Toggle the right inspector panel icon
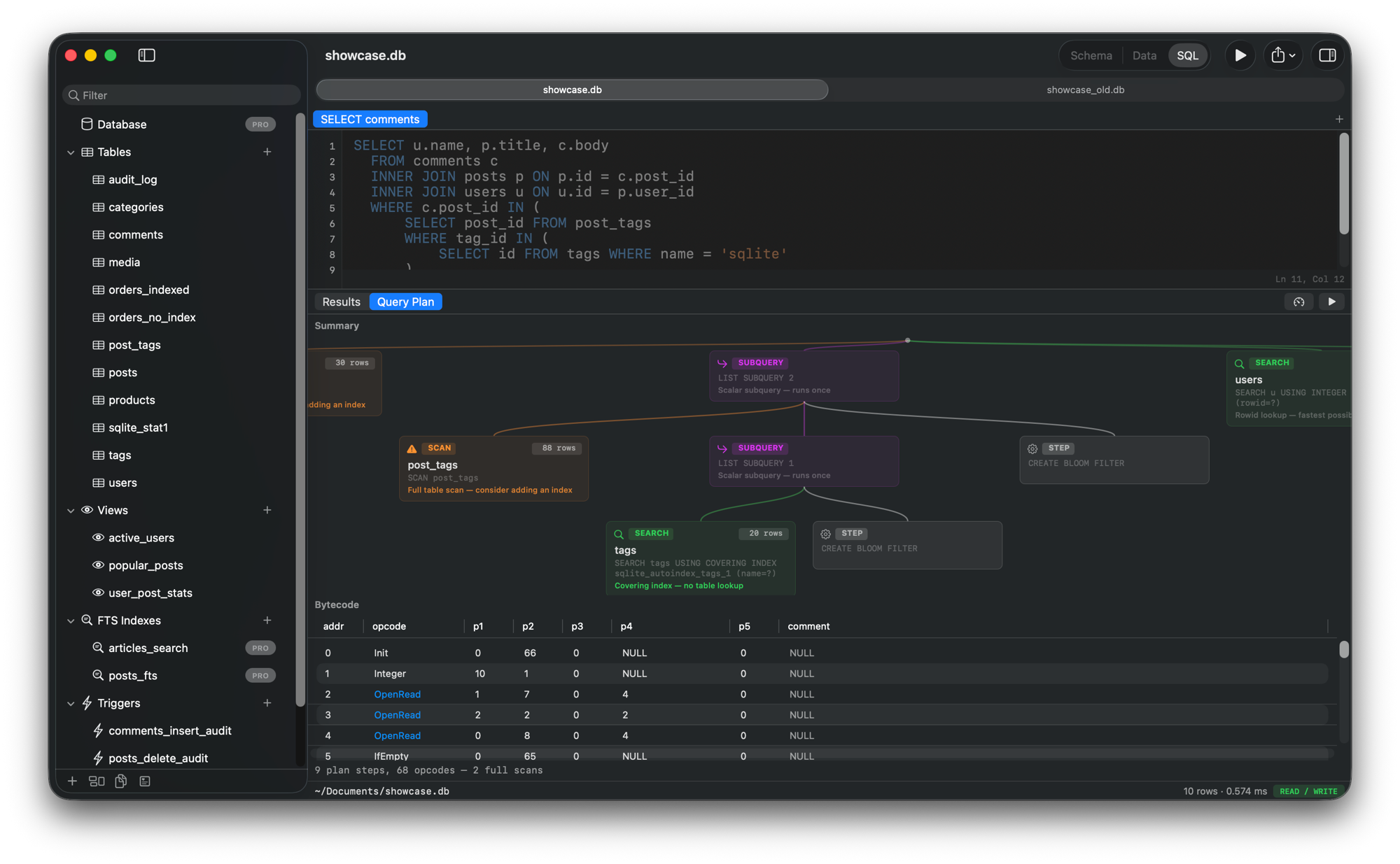 1327,55
